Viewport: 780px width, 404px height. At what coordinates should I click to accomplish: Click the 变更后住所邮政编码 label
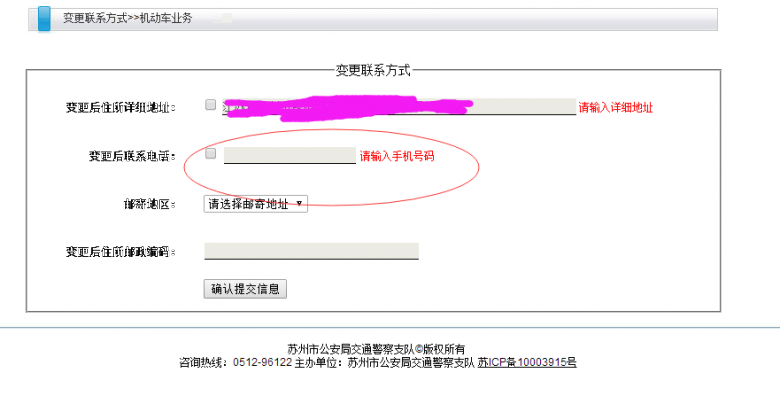[120, 252]
